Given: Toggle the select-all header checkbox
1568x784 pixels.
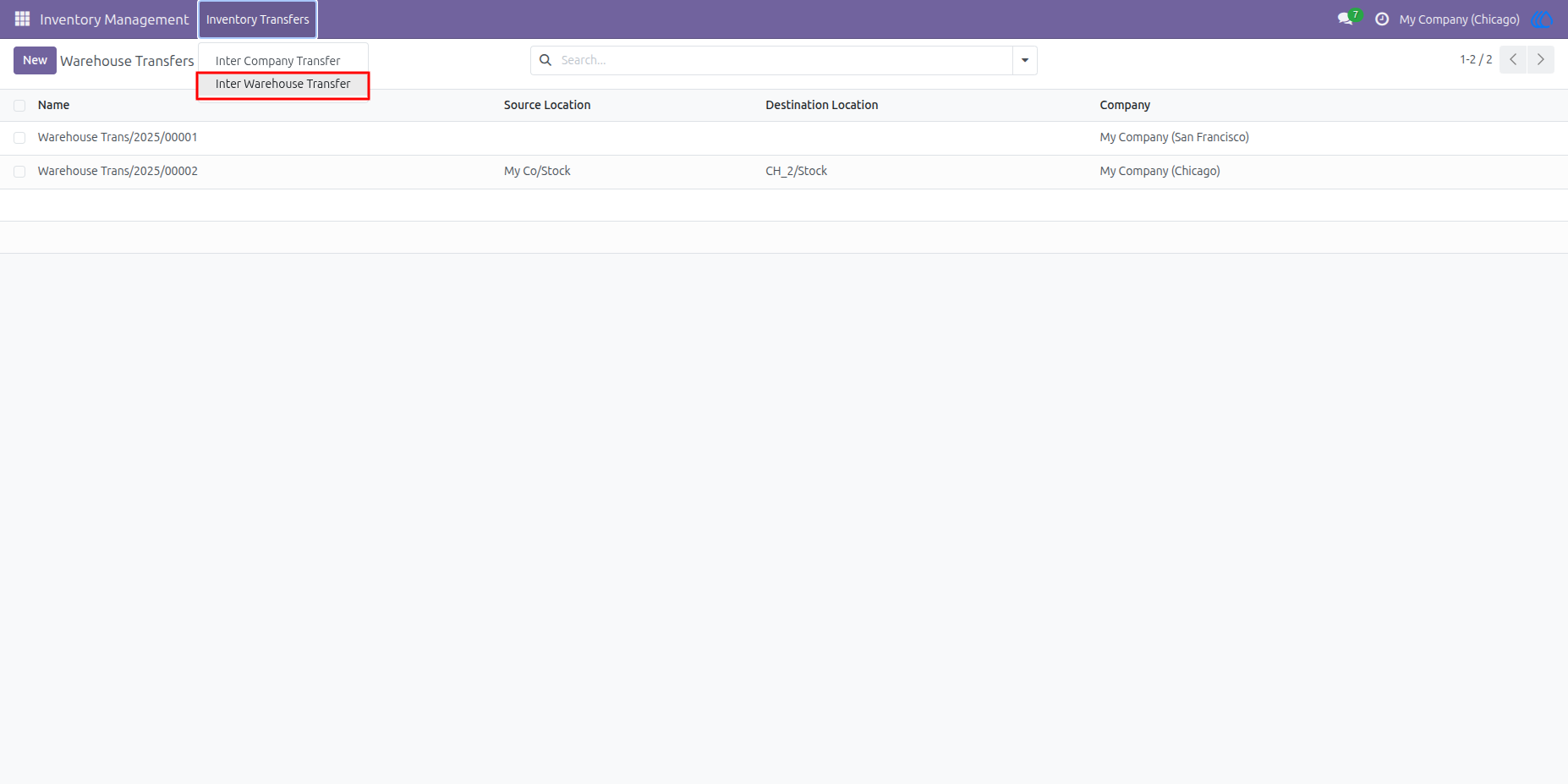Looking at the screenshot, I should tap(19, 106).
